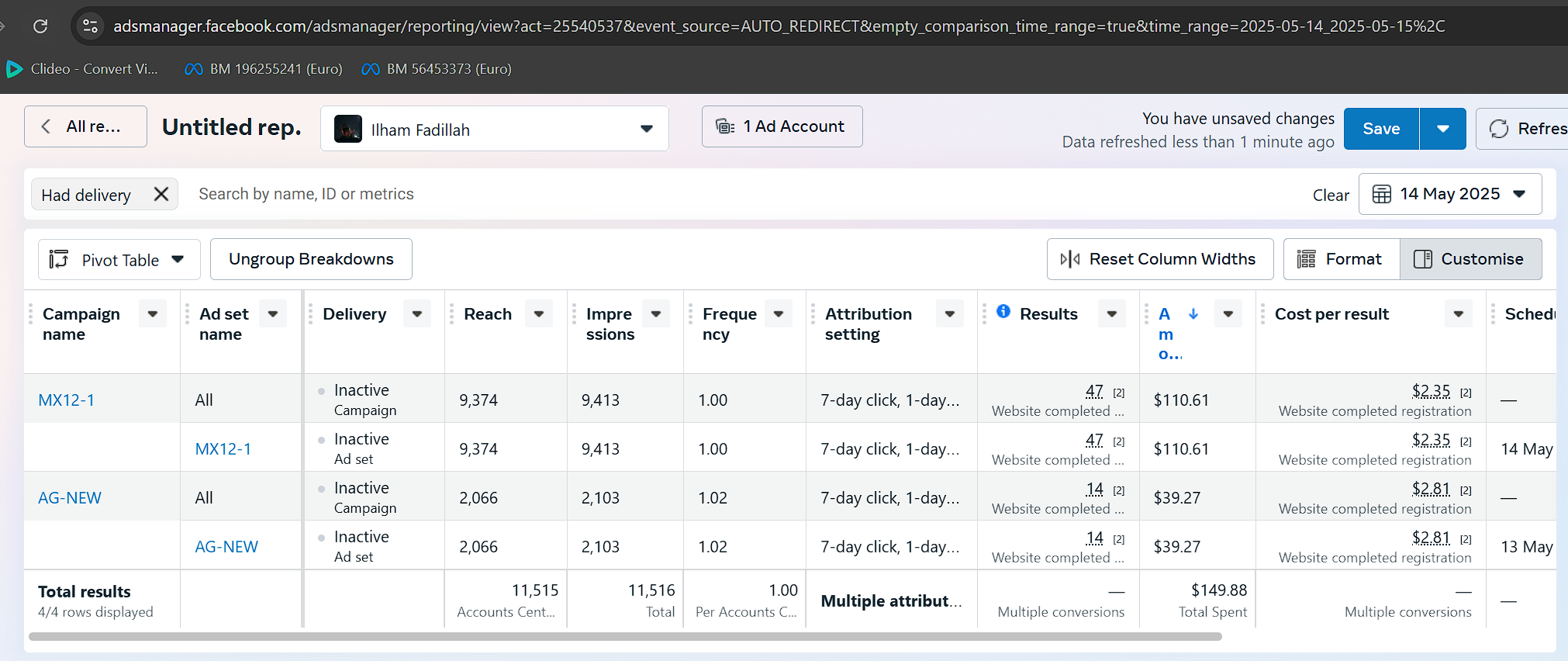The height and width of the screenshot is (661, 1568).
Task: Open the Format options
Action: [1342, 259]
